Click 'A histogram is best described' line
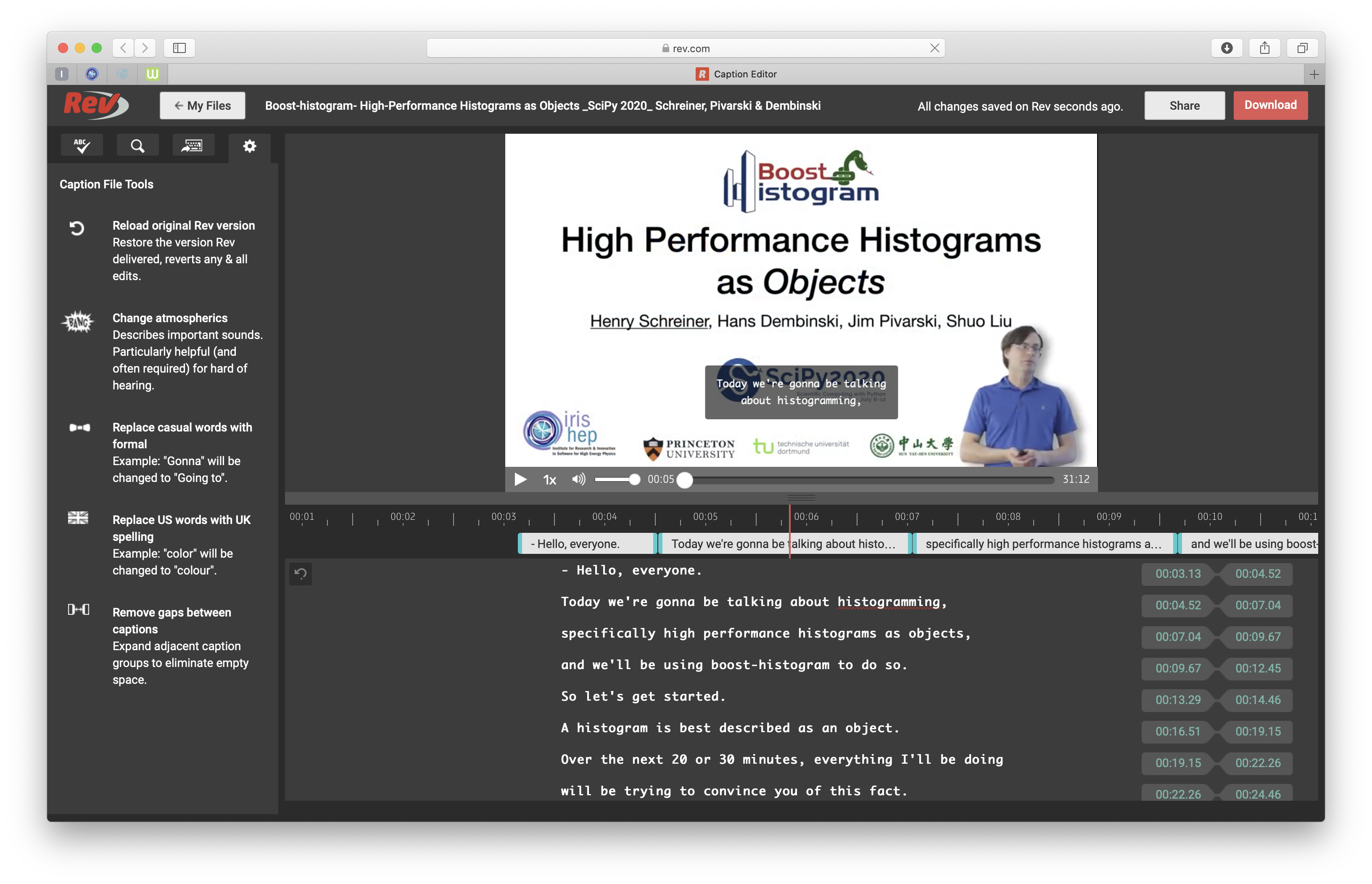The height and width of the screenshot is (884, 1372). [x=730, y=728]
